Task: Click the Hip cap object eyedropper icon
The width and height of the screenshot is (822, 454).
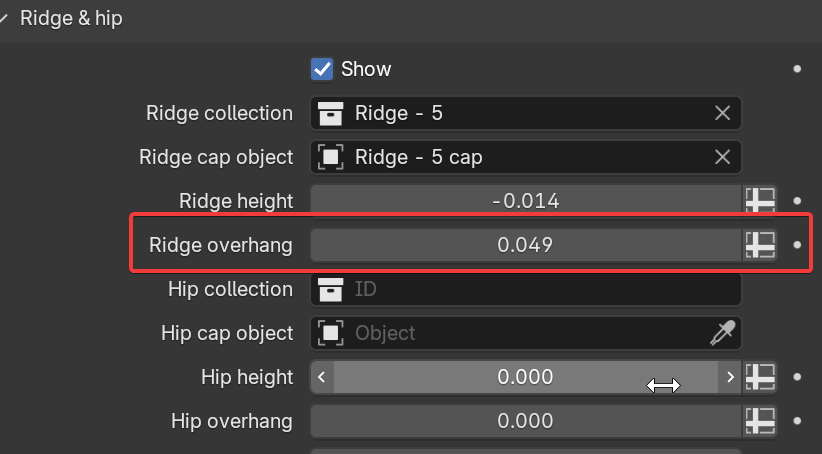Action: coord(722,333)
